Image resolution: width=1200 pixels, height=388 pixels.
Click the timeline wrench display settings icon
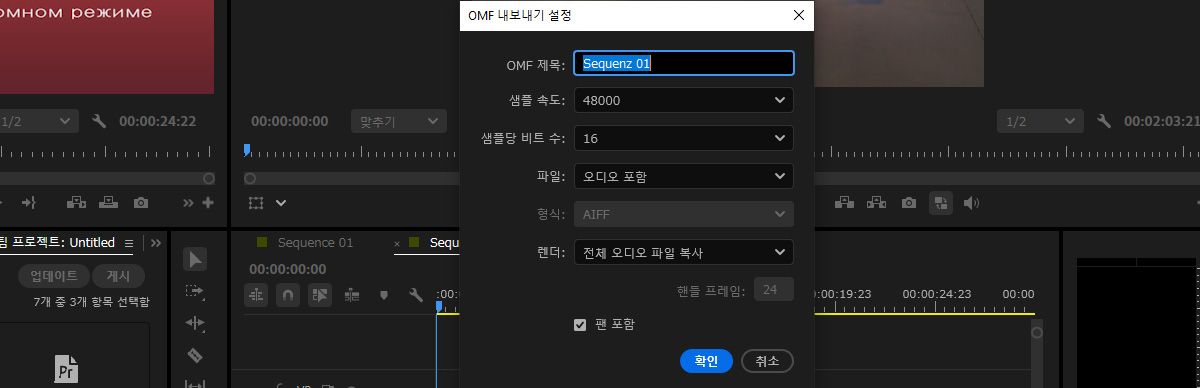[x=416, y=295]
